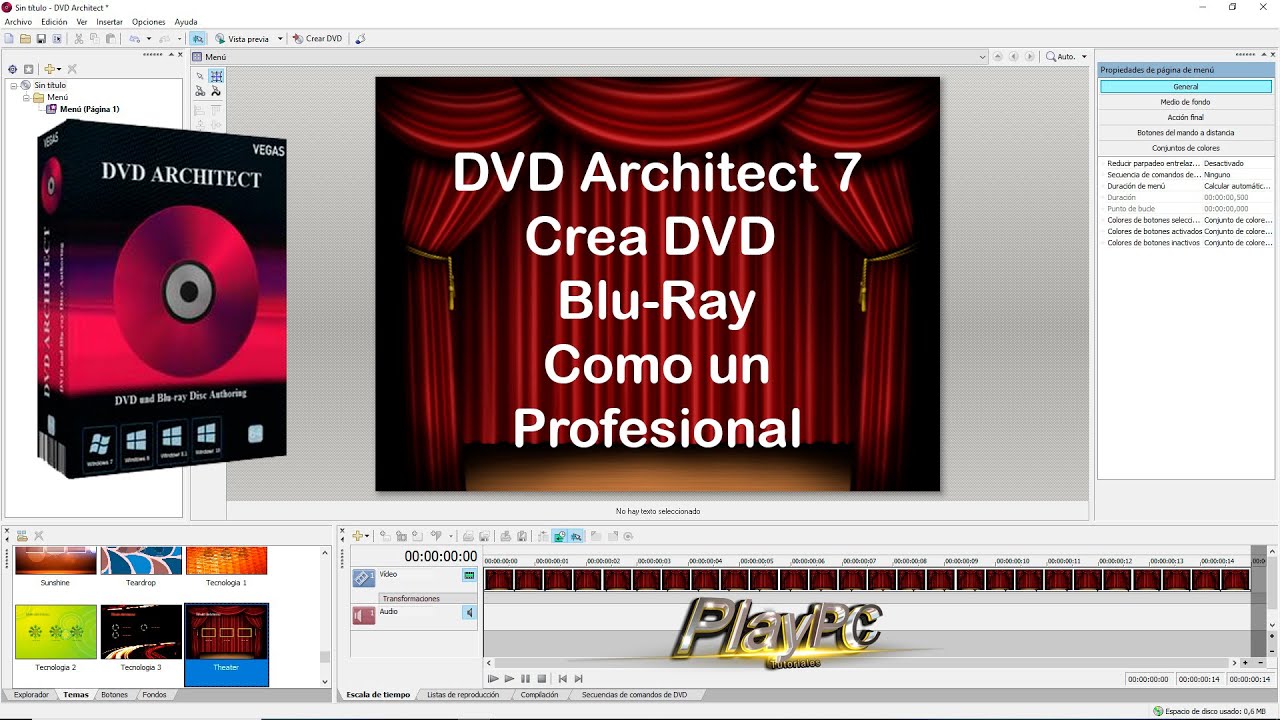Collapse the Menú folder tree node
The height and width of the screenshot is (720, 1280).
26,97
